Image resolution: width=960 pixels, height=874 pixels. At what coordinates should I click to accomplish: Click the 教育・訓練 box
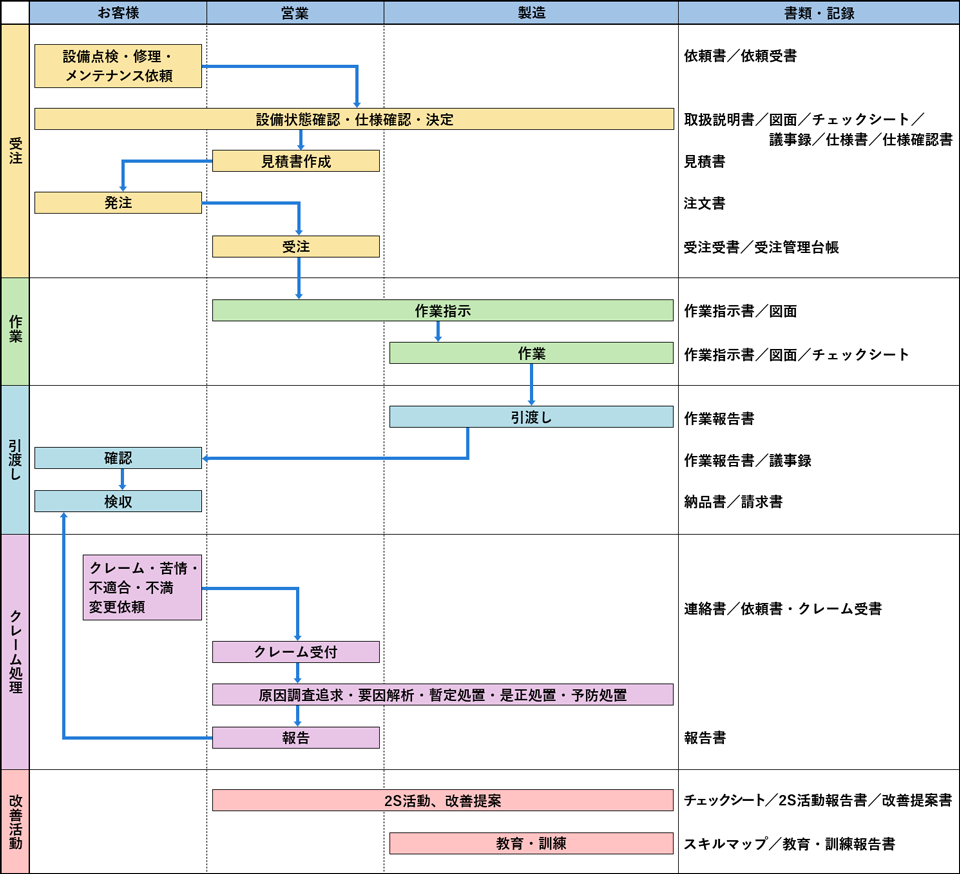(531, 843)
